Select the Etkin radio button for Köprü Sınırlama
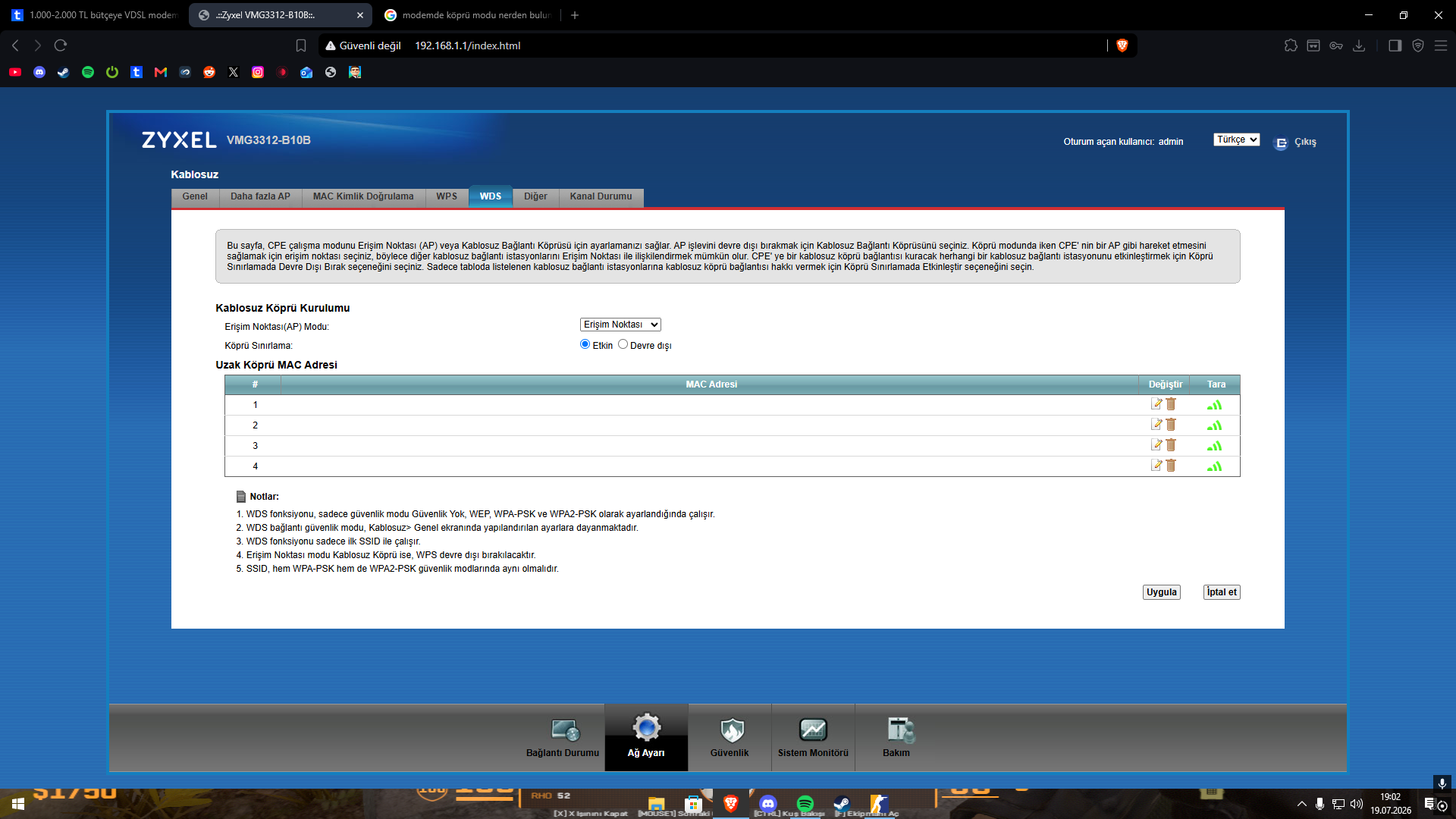The image size is (1456, 819). tap(585, 344)
